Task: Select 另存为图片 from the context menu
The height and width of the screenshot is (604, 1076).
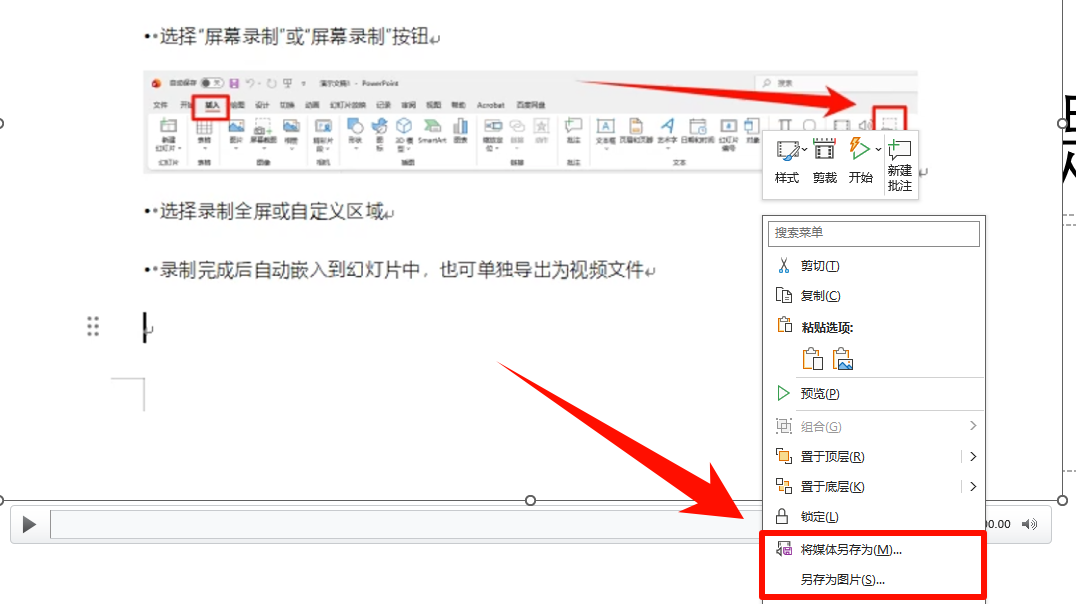Action: coord(842,580)
